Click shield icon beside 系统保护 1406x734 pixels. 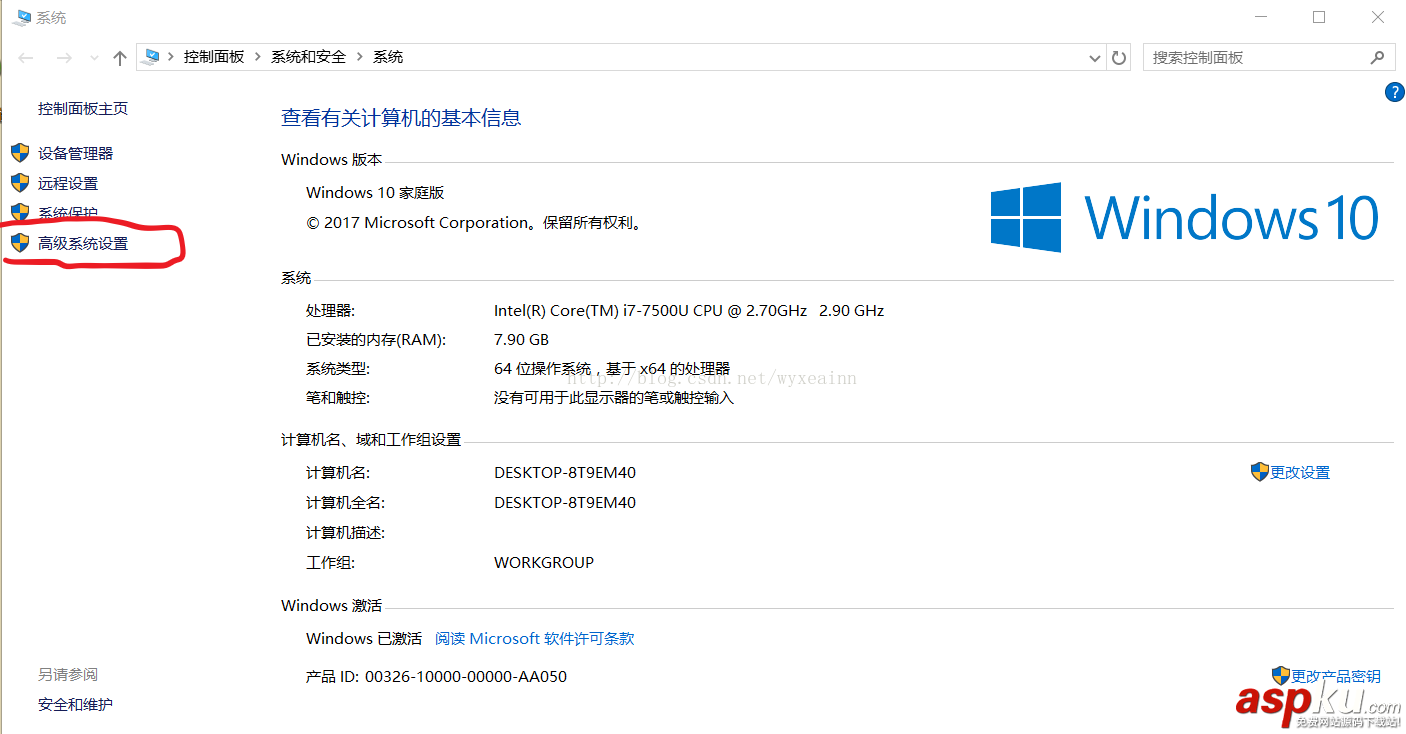20,213
